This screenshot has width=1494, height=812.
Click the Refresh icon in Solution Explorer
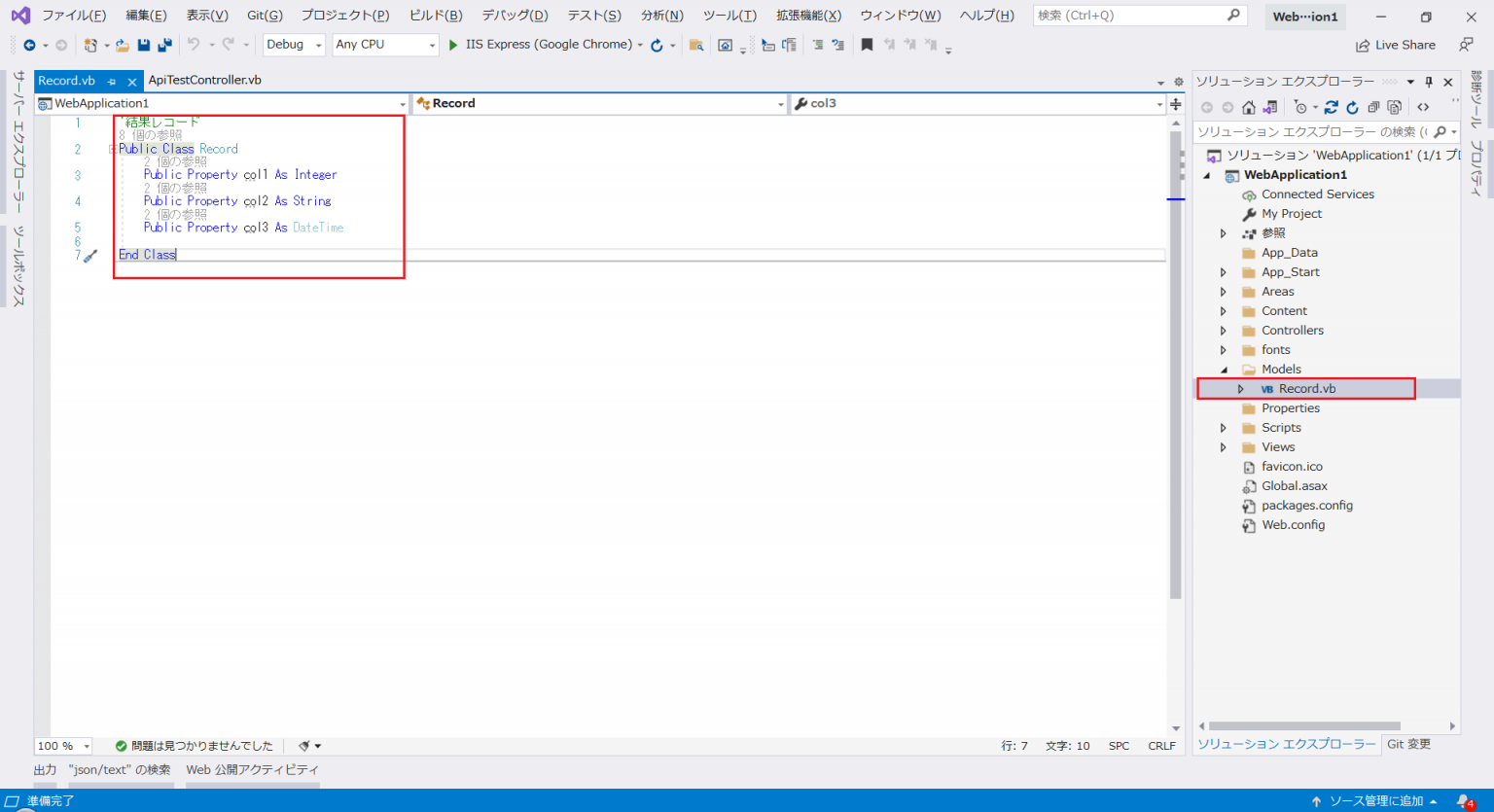point(1353,107)
